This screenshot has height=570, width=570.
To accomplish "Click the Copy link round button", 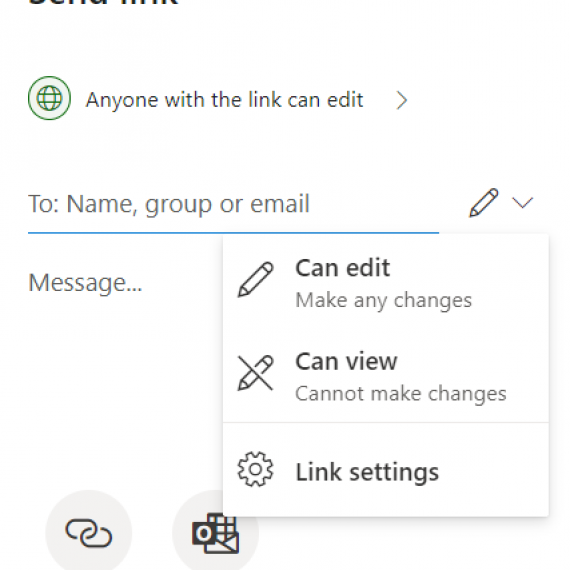I will (89, 533).
